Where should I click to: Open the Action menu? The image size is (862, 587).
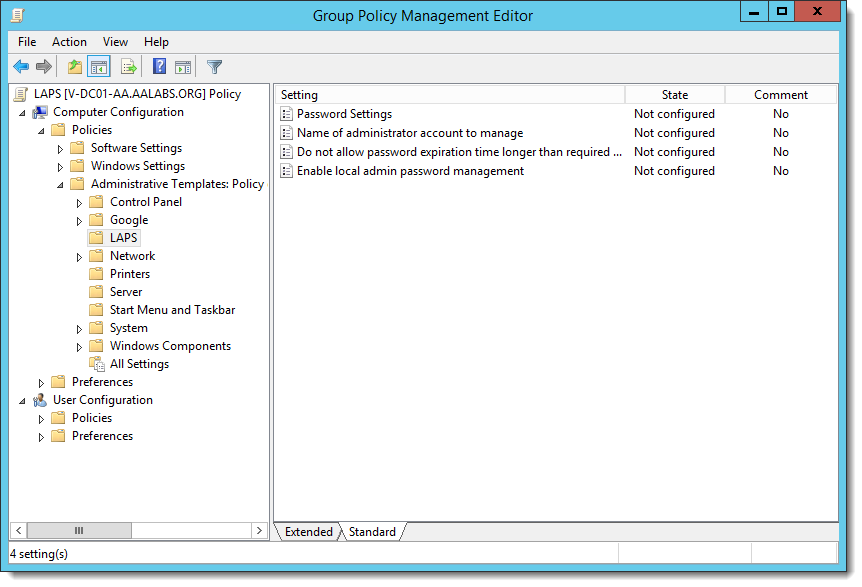69,42
